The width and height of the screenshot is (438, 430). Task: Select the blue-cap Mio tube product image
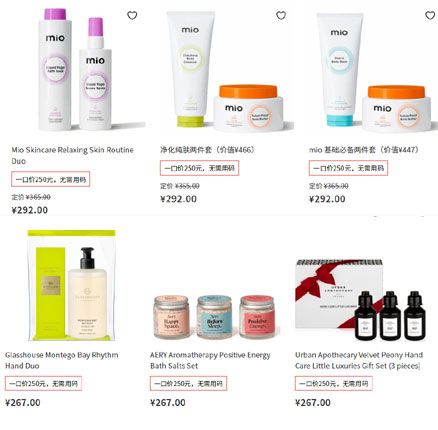click(x=373, y=72)
